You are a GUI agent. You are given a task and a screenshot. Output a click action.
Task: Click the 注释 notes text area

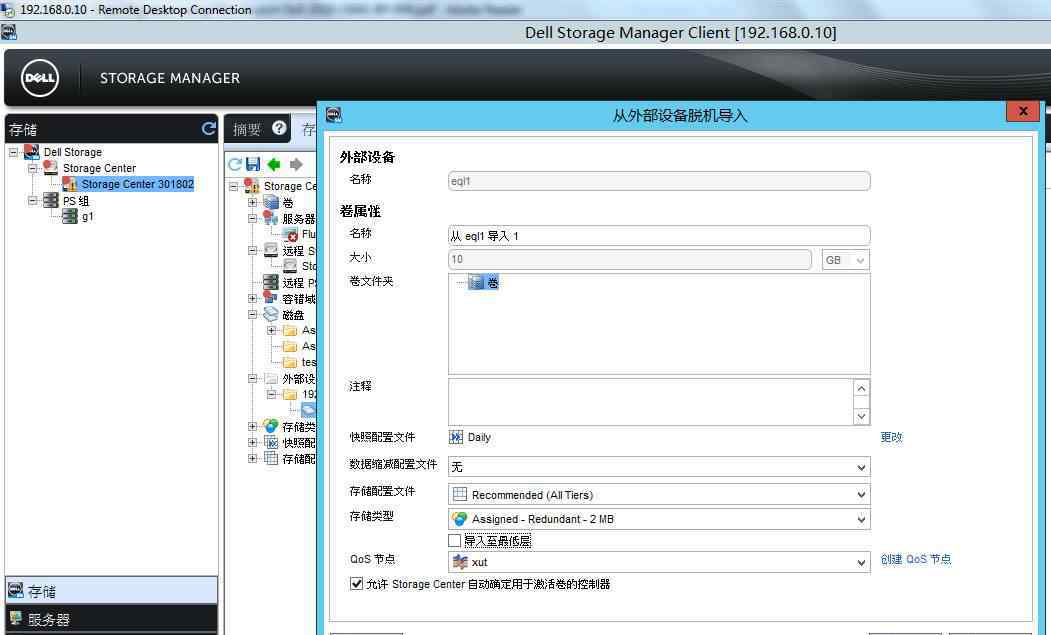(651, 402)
